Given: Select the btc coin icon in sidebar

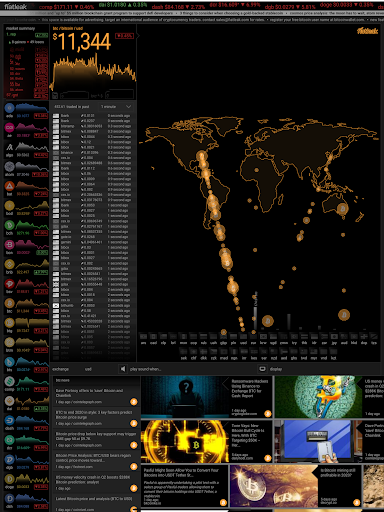Looking at the screenshot, I should (x=9, y=303).
